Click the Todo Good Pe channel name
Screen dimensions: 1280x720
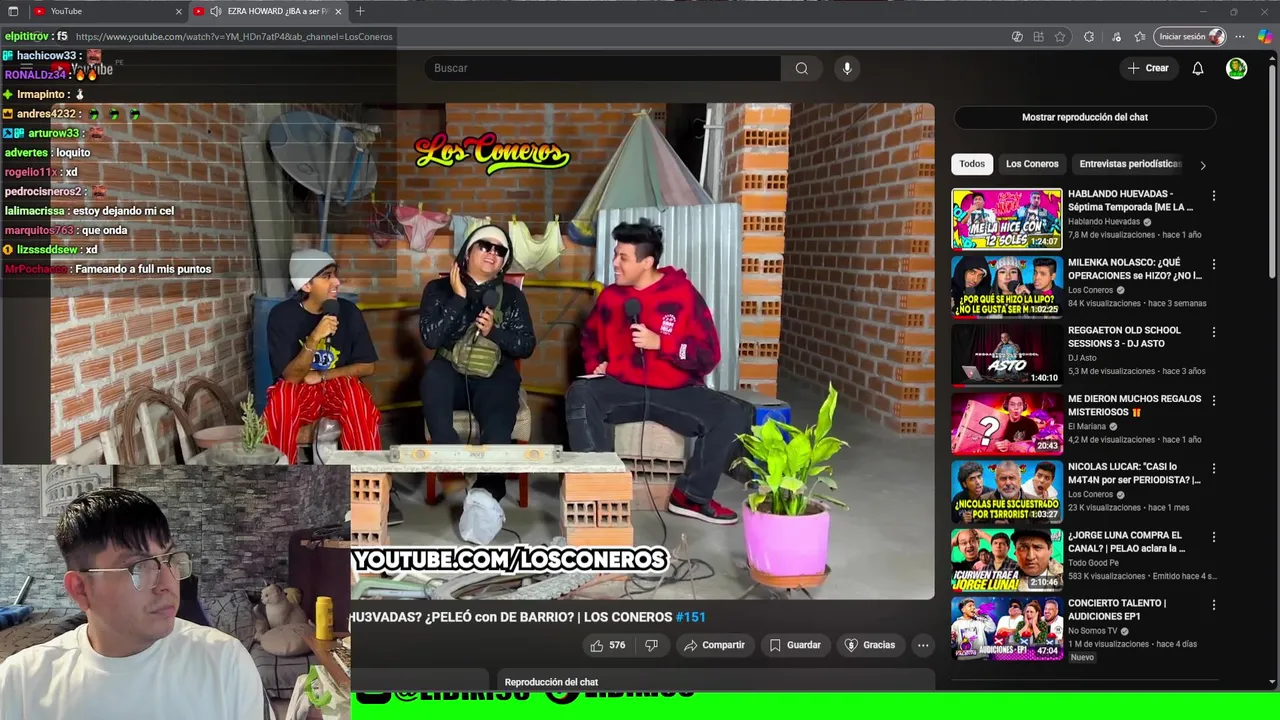1095,562
